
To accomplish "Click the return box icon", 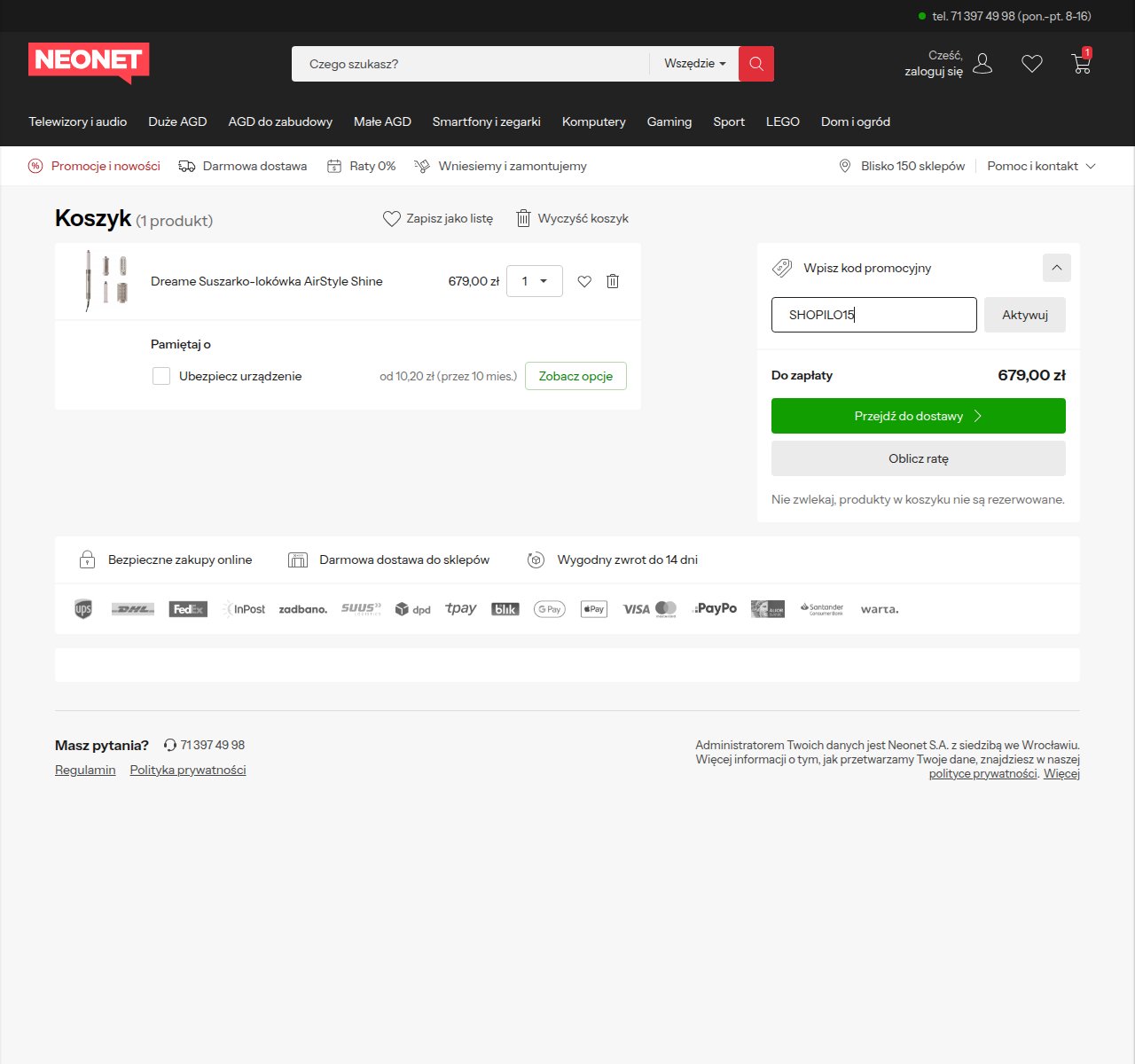I will pos(536,559).
